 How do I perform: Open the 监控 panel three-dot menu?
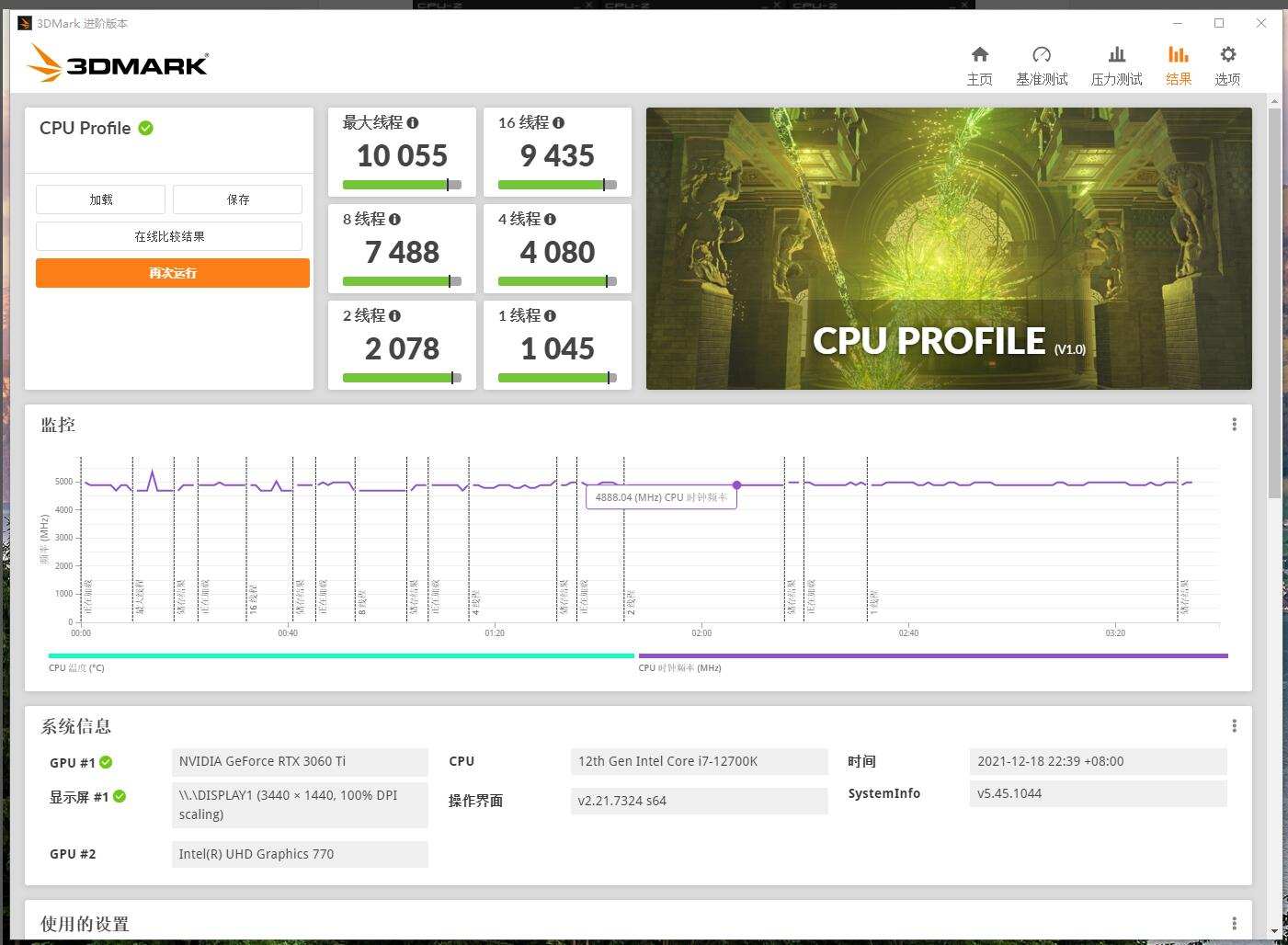[x=1234, y=424]
